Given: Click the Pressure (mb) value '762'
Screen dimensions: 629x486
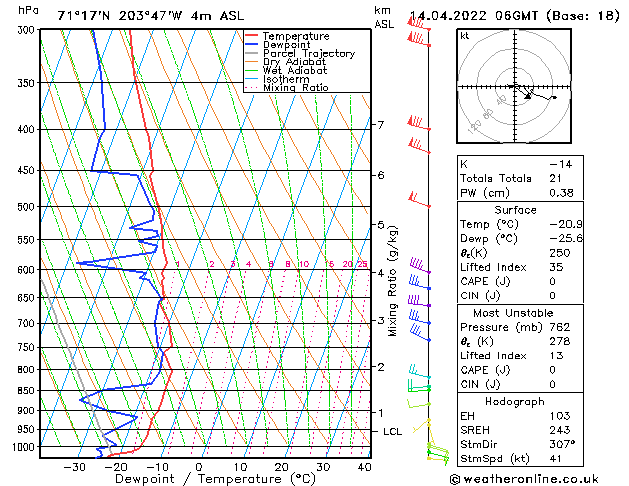Looking at the screenshot, I should pyautogui.click(x=560, y=327).
